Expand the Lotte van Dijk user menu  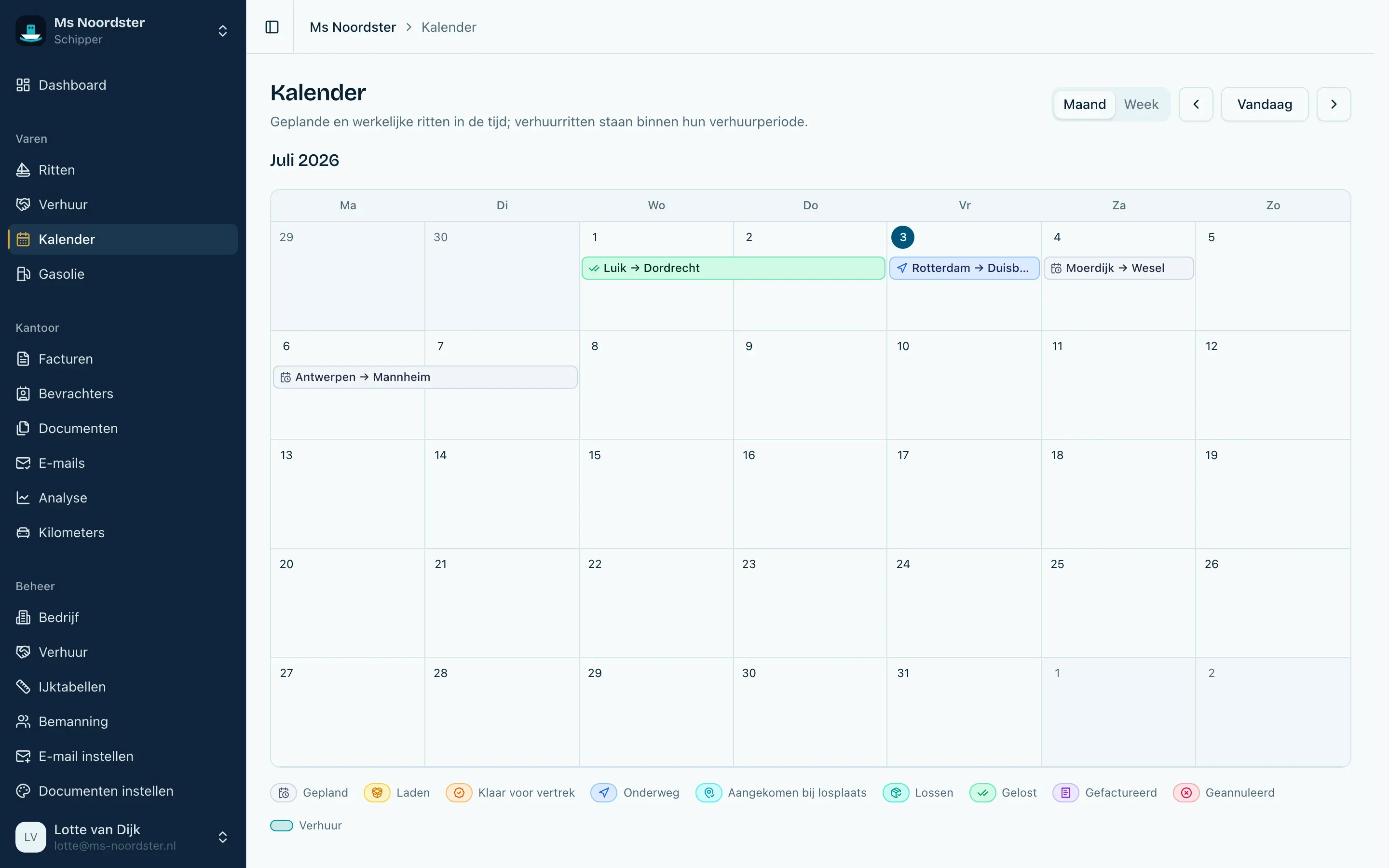[x=223, y=837]
